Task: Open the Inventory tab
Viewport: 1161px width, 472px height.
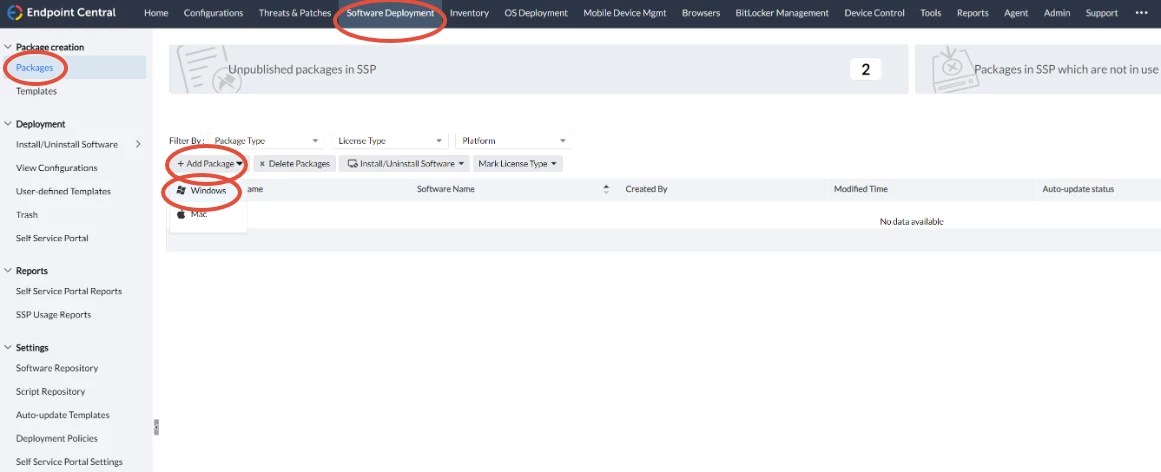Action: coord(469,13)
